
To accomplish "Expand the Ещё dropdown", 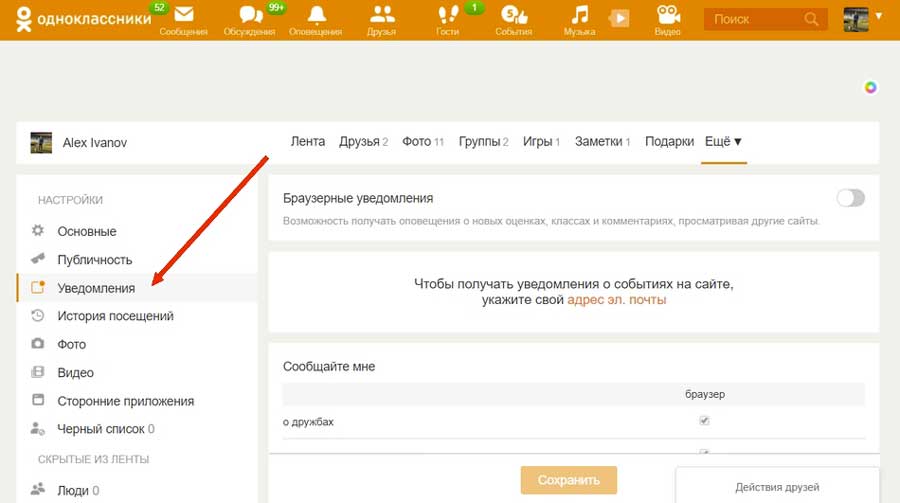I will (x=723, y=141).
